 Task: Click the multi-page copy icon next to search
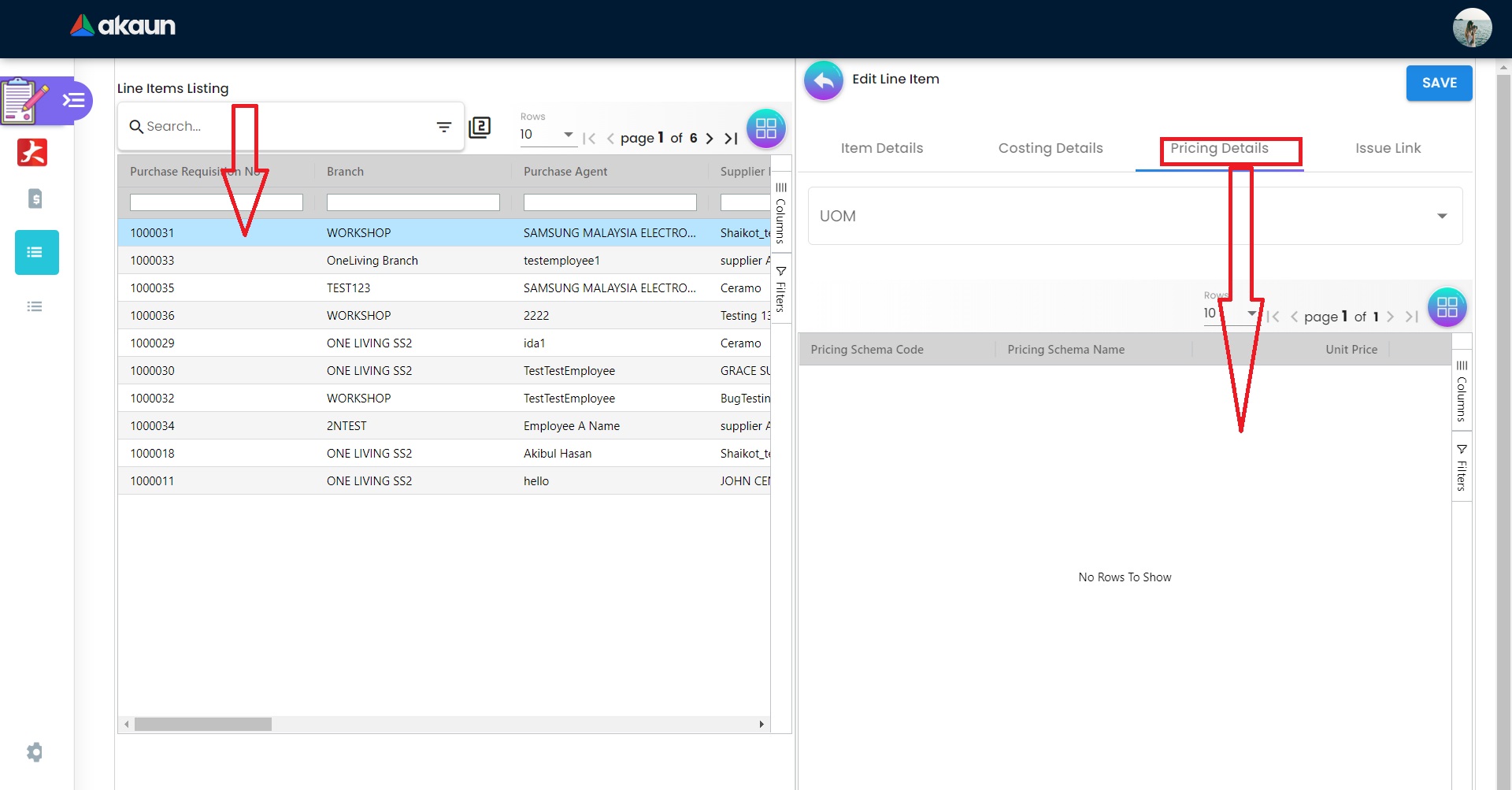point(480,128)
